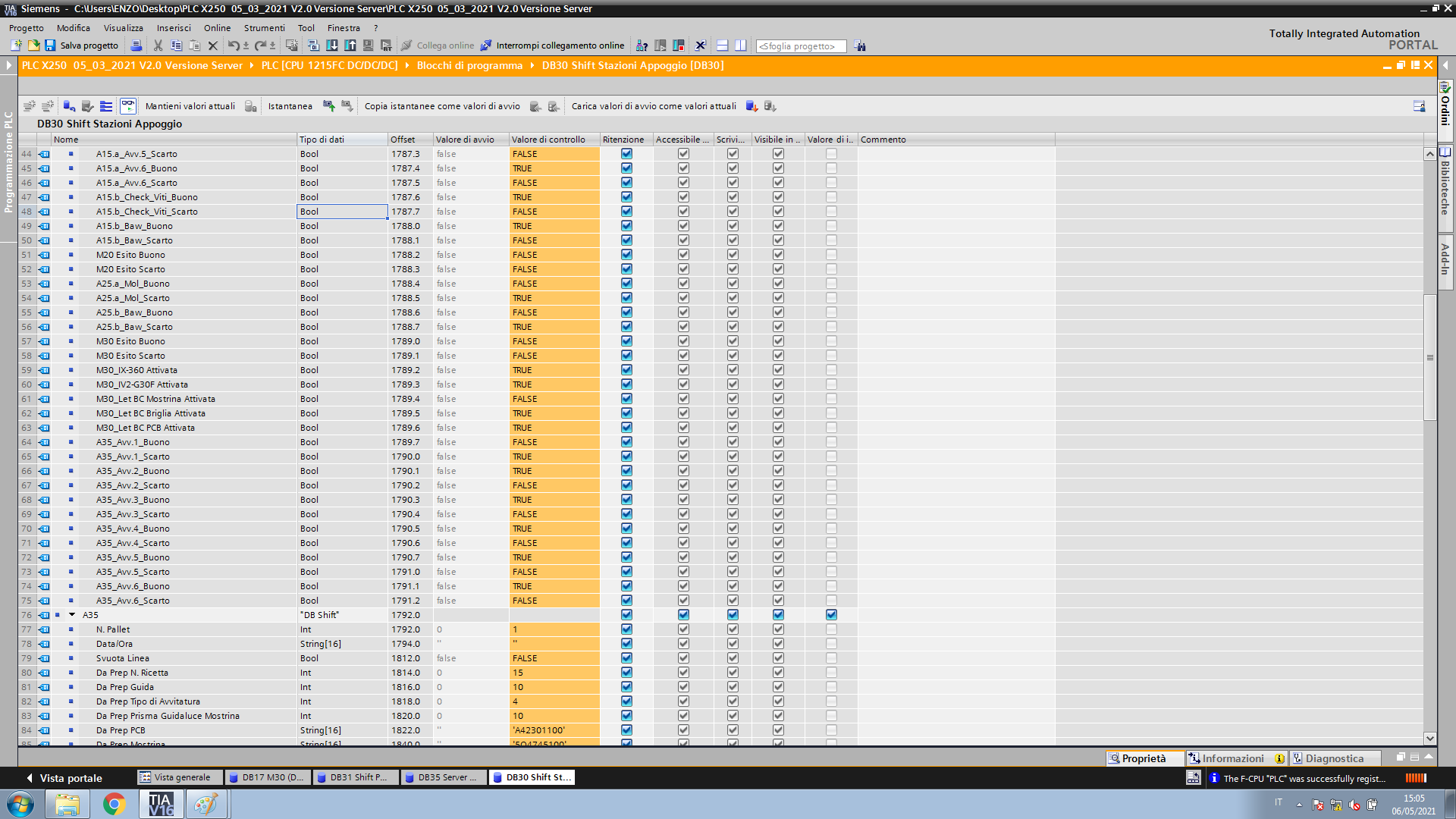Image resolution: width=1456 pixels, height=819 pixels.
Task: Click split editor horizontally icon
Action: [722, 45]
